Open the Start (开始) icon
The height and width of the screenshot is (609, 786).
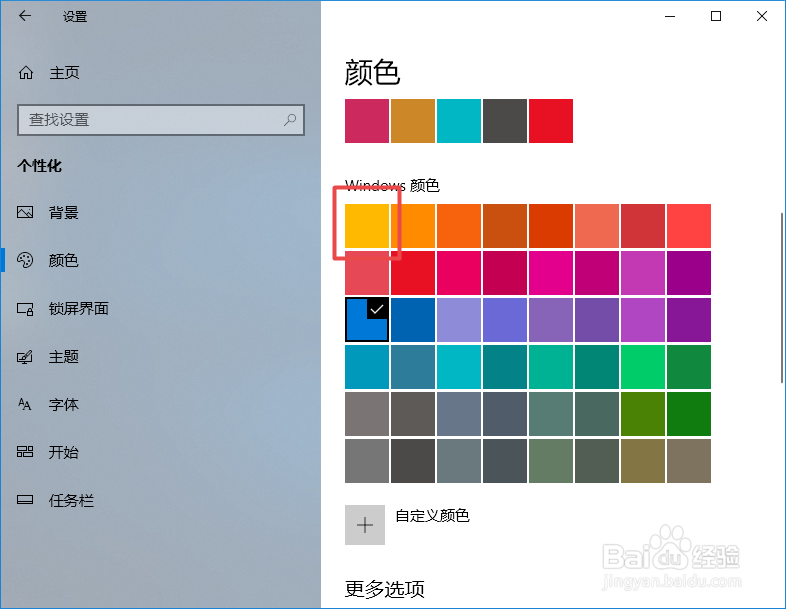[26, 452]
